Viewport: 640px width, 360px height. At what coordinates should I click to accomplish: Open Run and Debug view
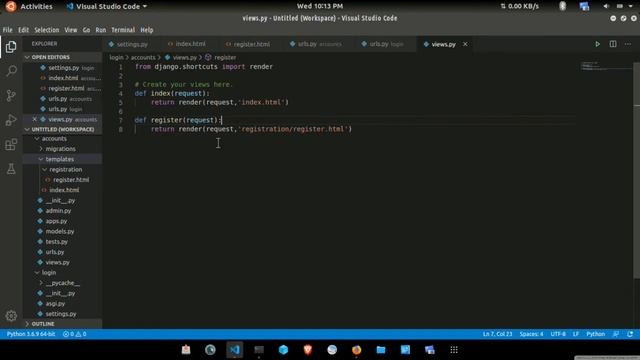point(11,120)
